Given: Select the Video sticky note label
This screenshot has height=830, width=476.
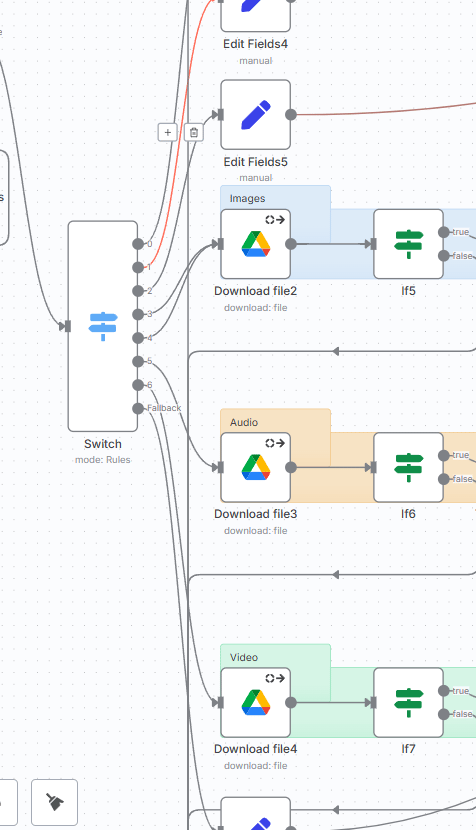Looking at the screenshot, I should tap(244, 657).
